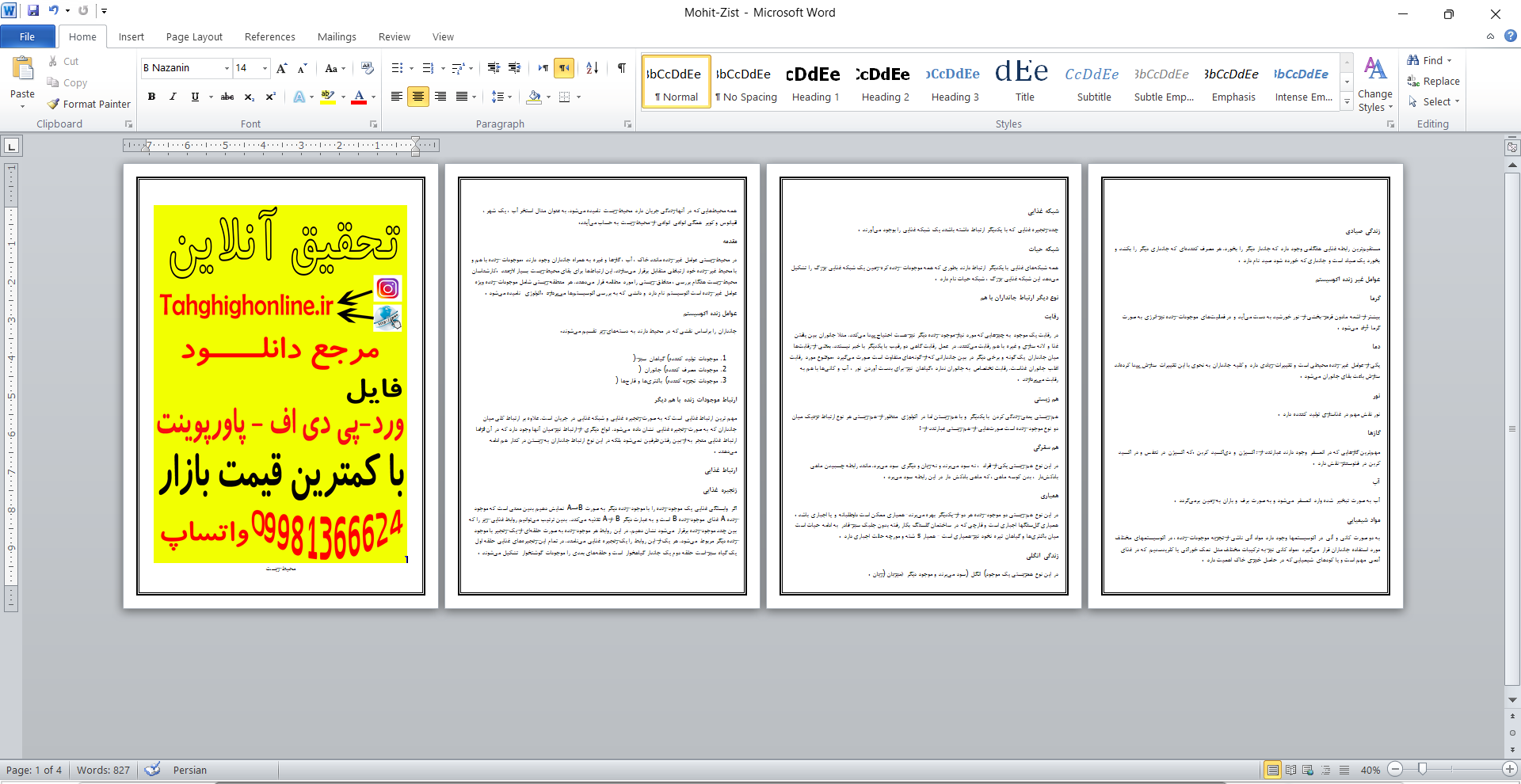Click the Copy button
The image size is (1521, 784).
pyautogui.click(x=67, y=82)
